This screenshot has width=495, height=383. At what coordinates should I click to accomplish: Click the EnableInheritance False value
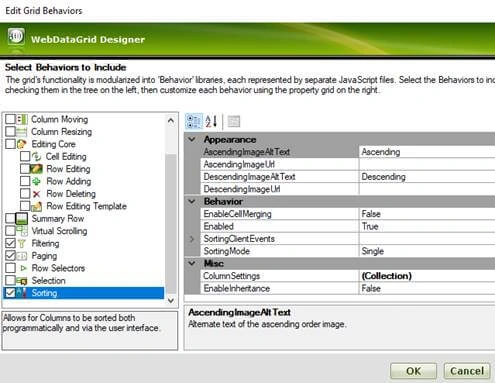[x=427, y=288]
